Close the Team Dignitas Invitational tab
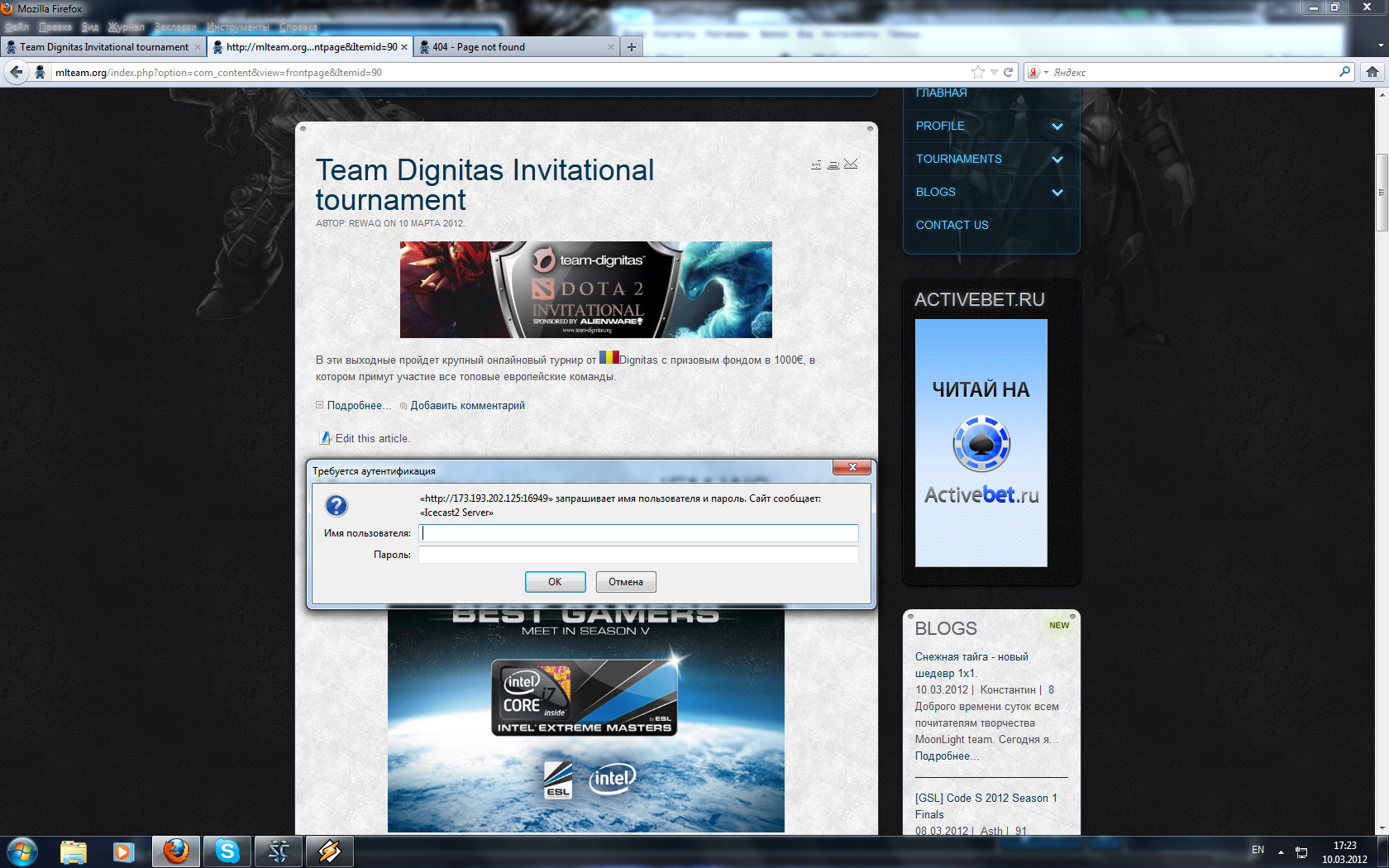 point(198,47)
